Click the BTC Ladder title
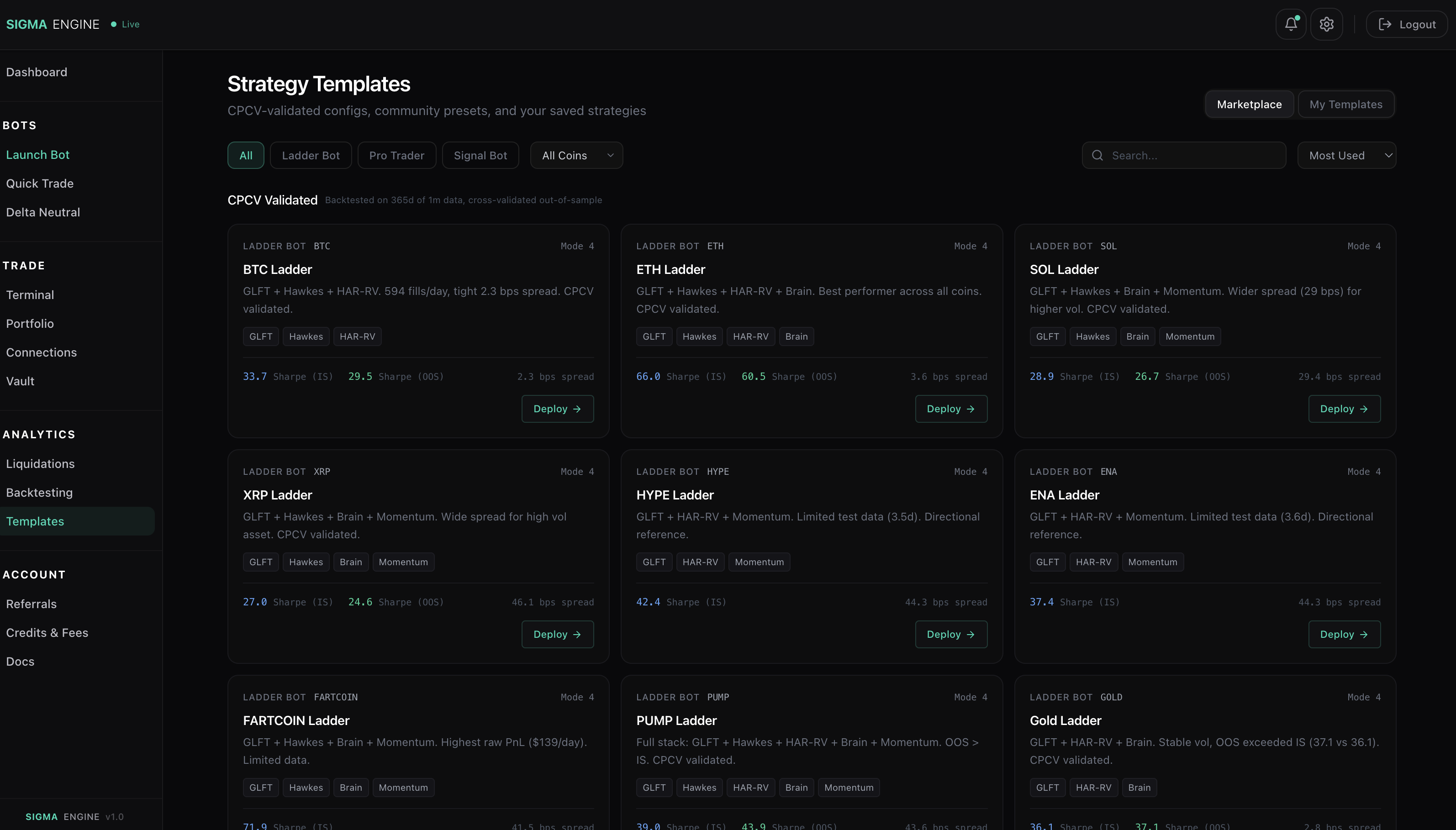 tap(278, 269)
